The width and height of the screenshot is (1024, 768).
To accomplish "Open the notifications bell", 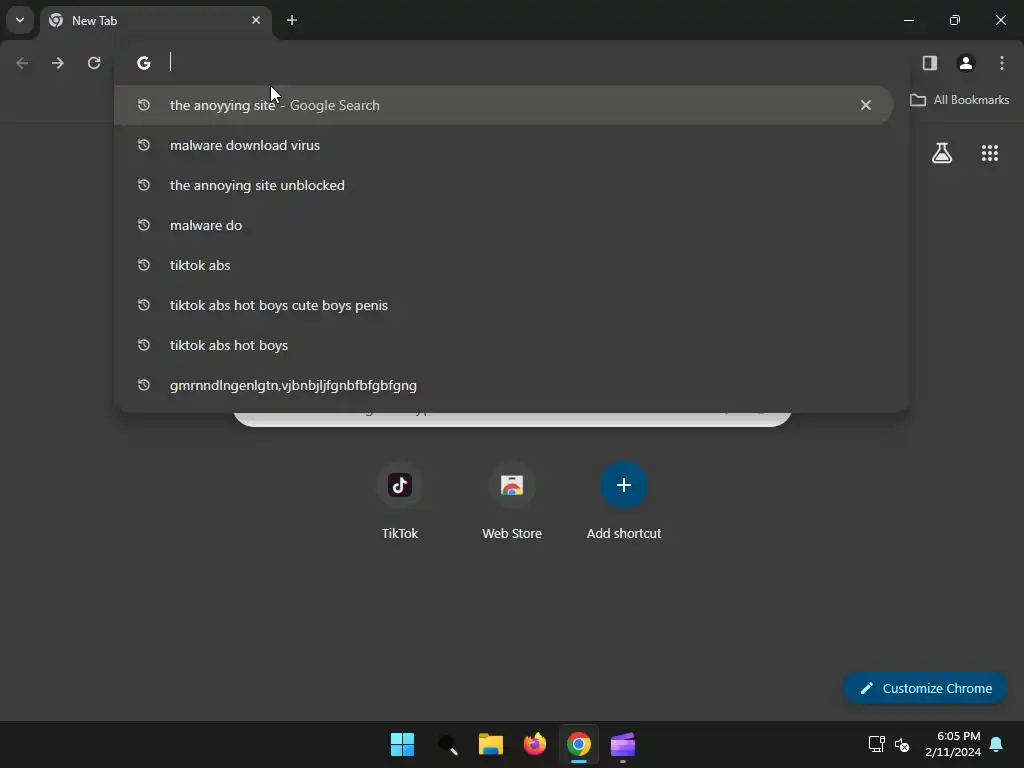I will point(997,744).
